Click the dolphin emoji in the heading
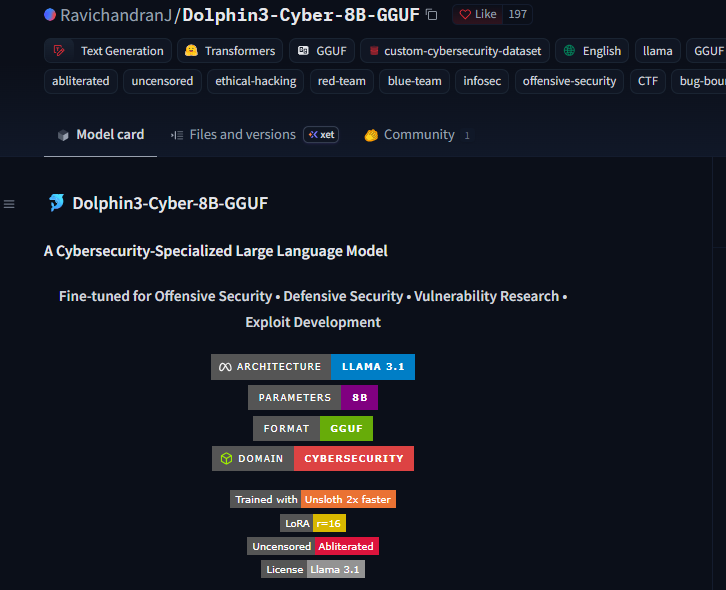This screenshot has height=590, width=726. [56, 203]
